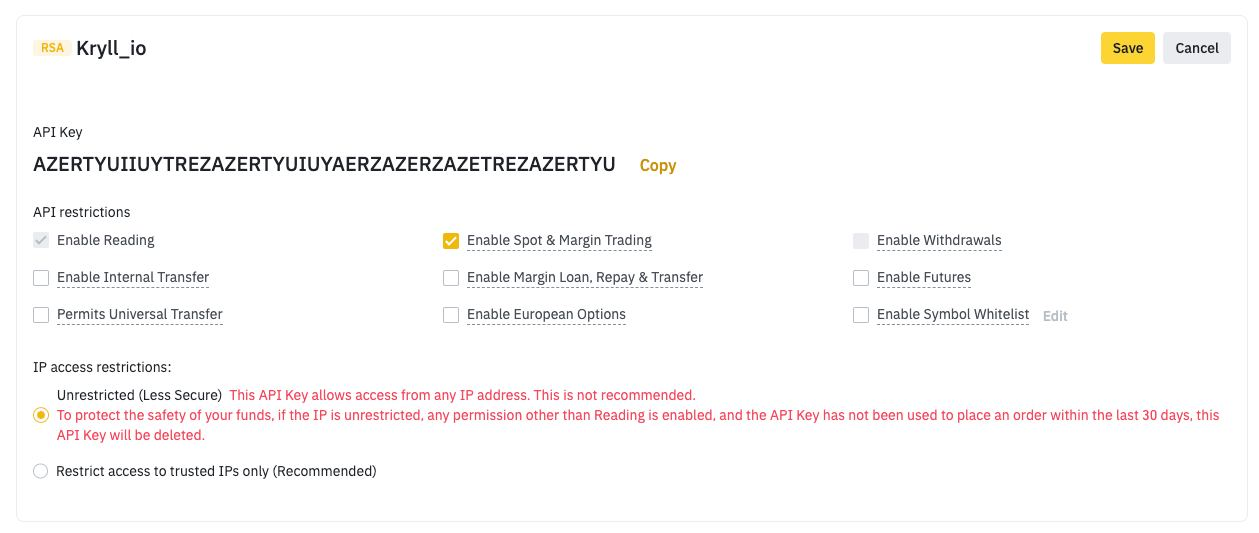Copy the API key string
The image size is (1259, 533).
(658, 166)
